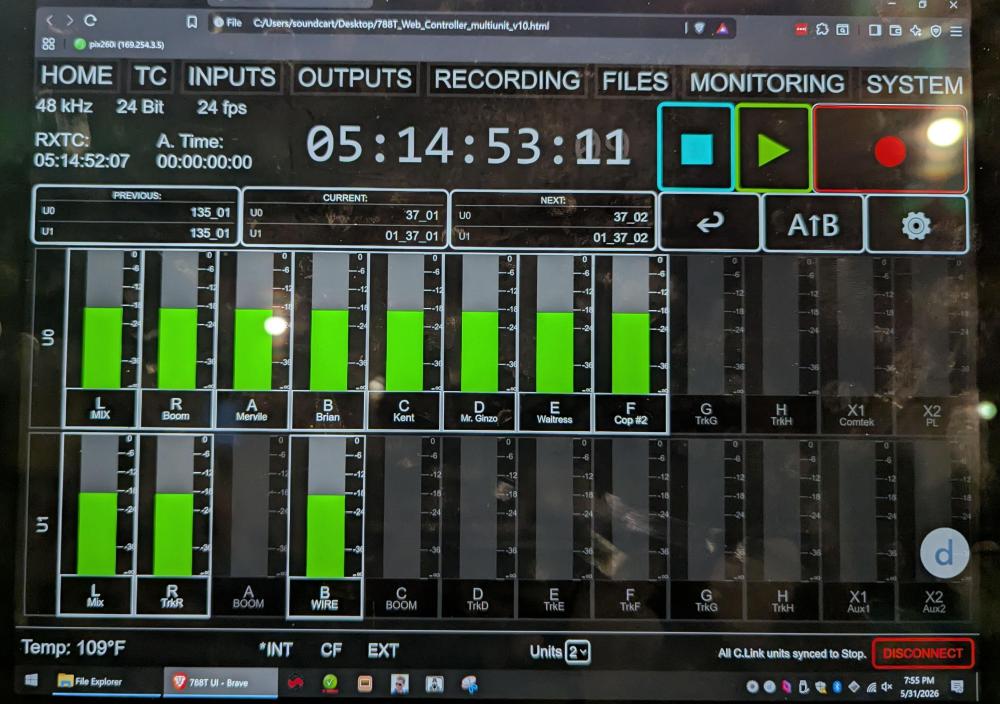The width and height of the screenshot is (1000, 704).
Task: Go to the RECORDING tab
Action: click(x=508, y=80)
